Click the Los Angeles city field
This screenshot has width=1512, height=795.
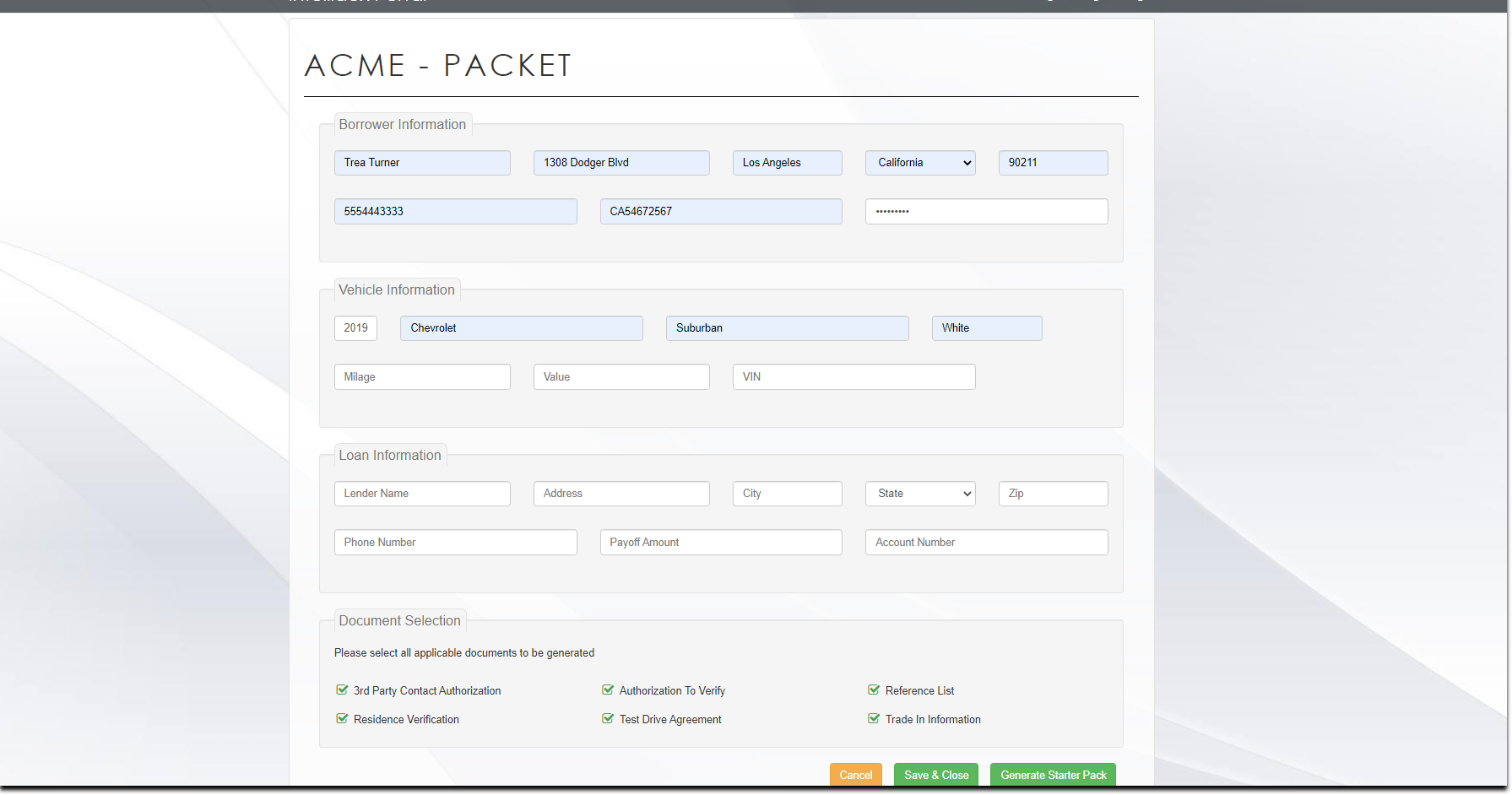pyautogui.click(x=788, y=163)
